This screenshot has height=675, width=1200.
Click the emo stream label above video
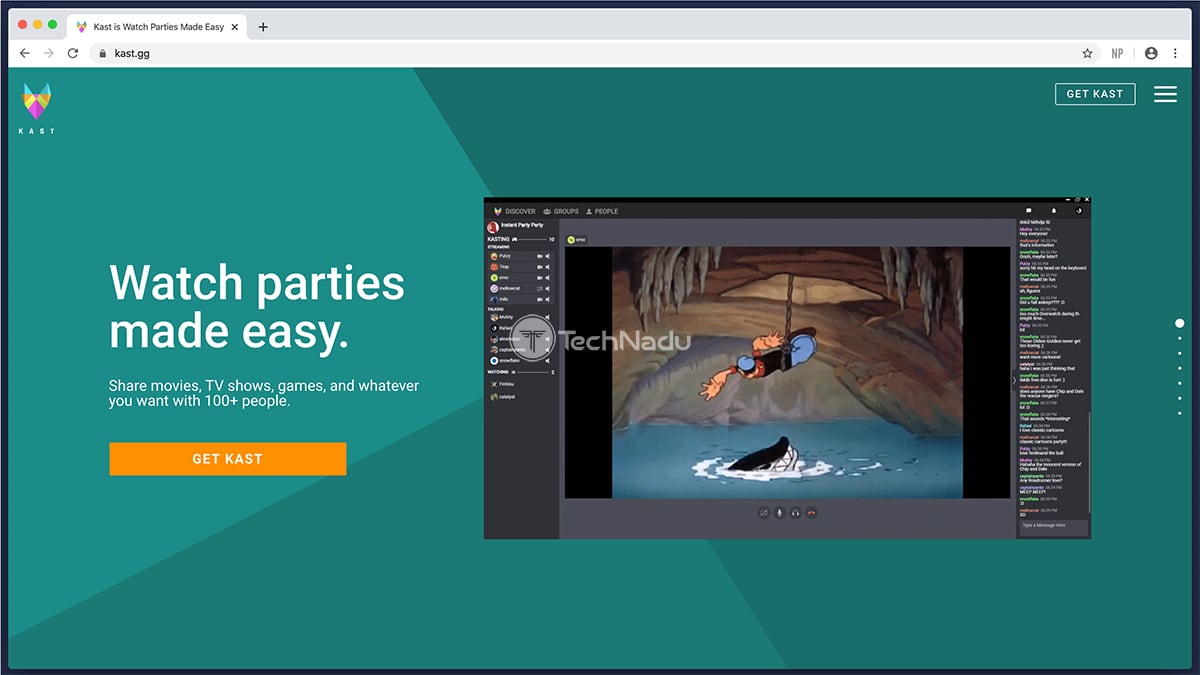576,239
